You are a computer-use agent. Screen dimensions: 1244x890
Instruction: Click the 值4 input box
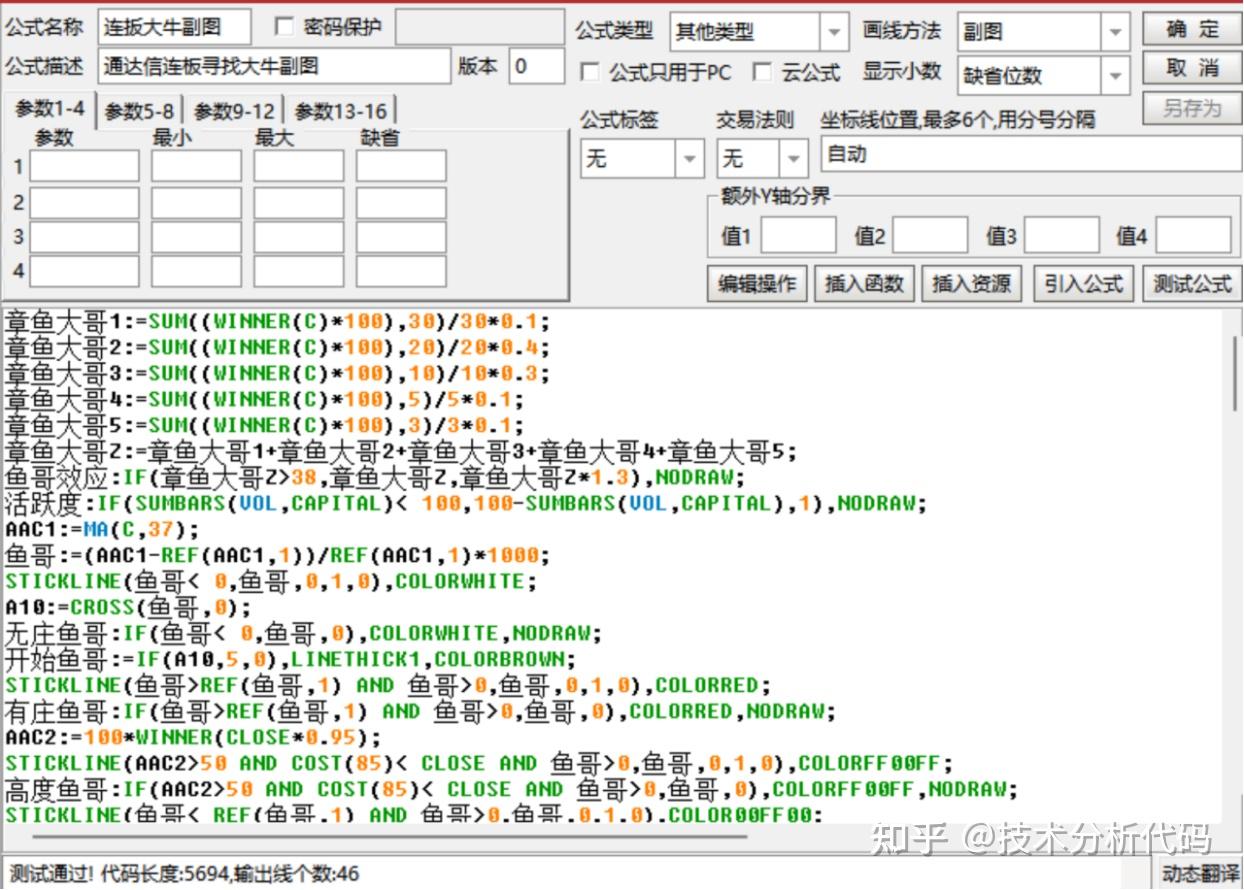tap(1194, 236)
